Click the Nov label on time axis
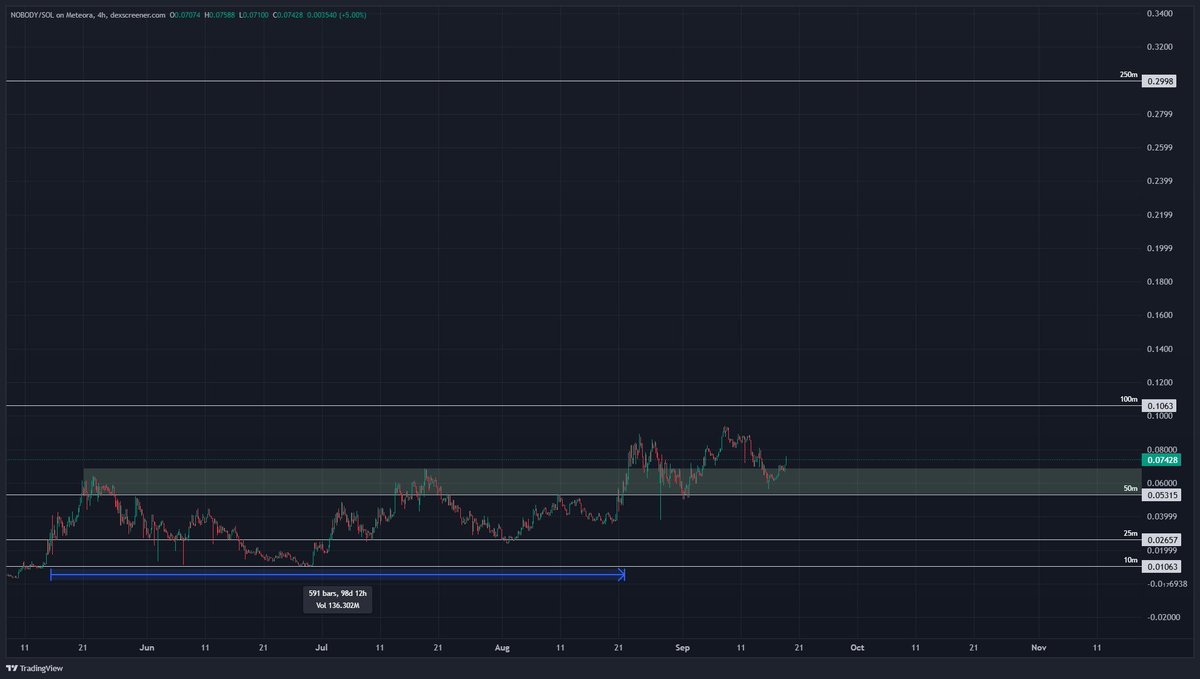The height and width of the screenshot is (679, 1200). coord(1039,648)
